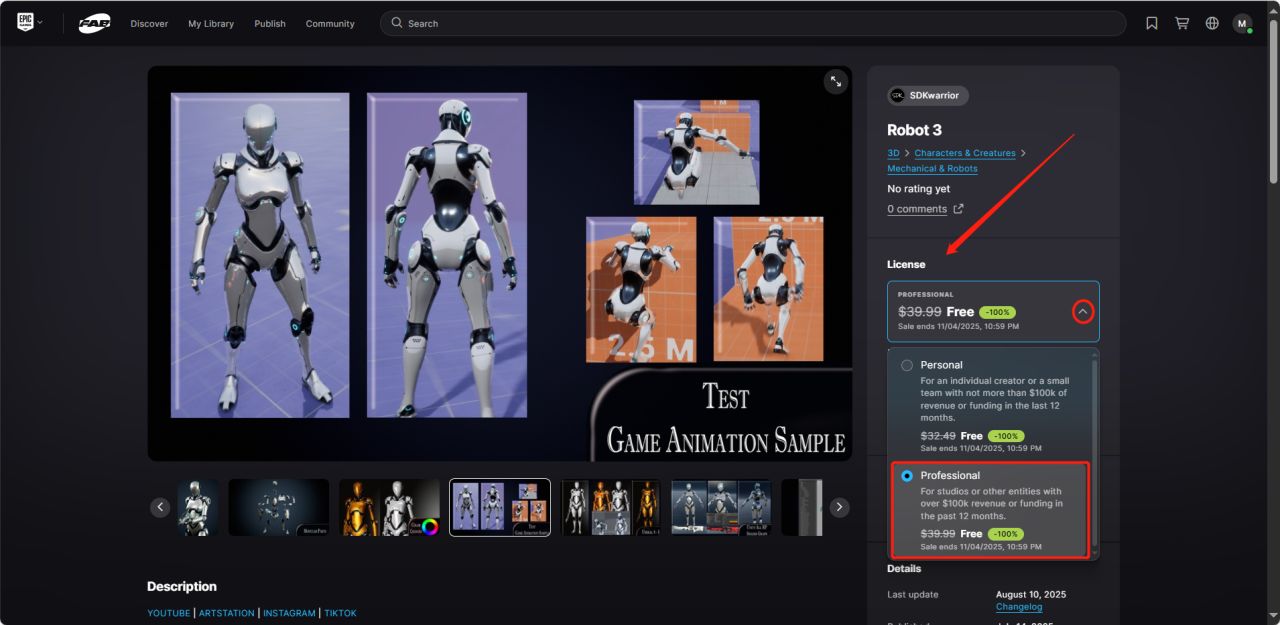This screenshot has height=625, width=1280.
Task: Follow the Mechanical & Robots breadcrumb
Action: pyautogui.click(x=932, y=168)
